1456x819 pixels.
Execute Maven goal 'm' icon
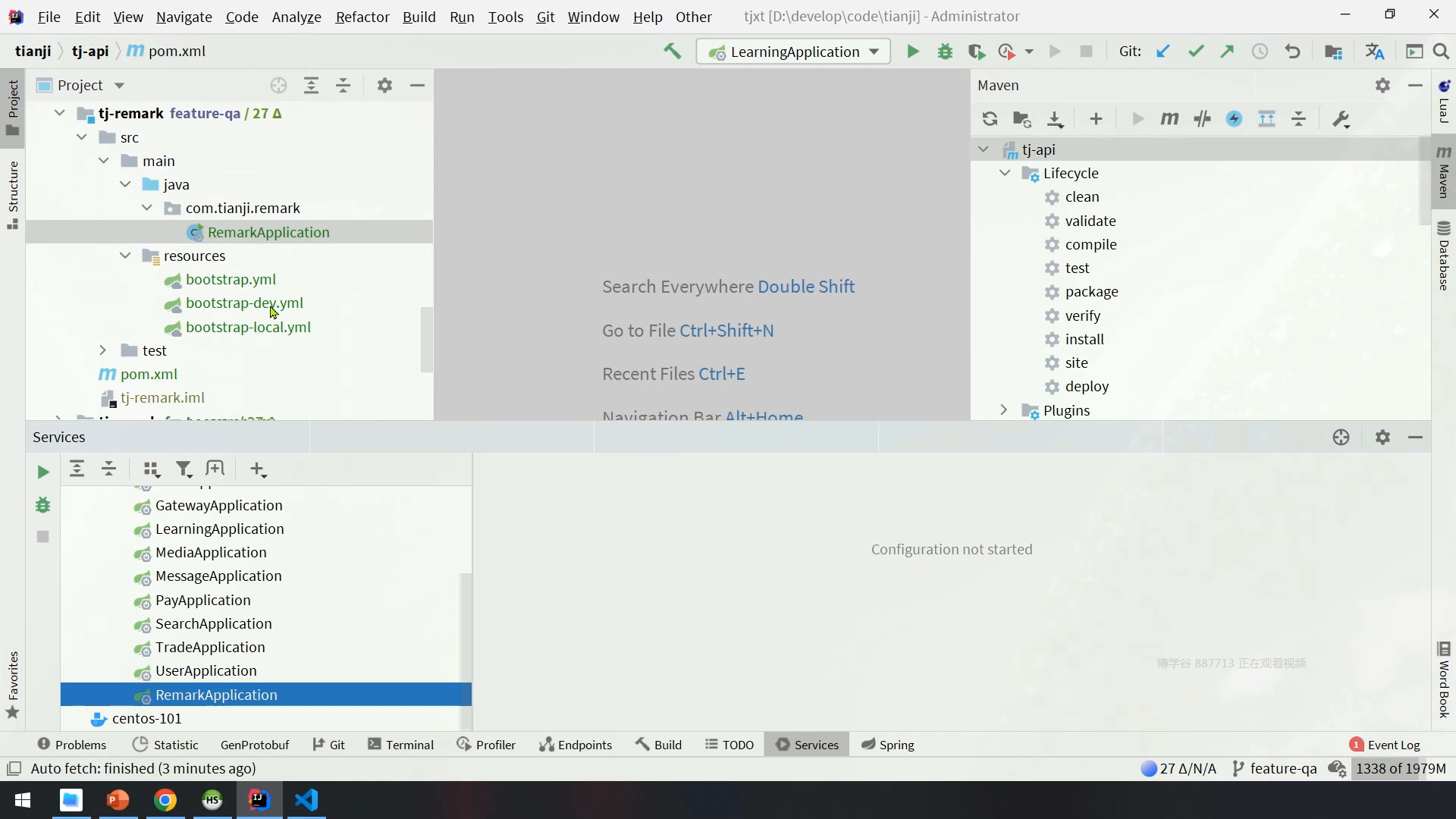click(1169, 119)
